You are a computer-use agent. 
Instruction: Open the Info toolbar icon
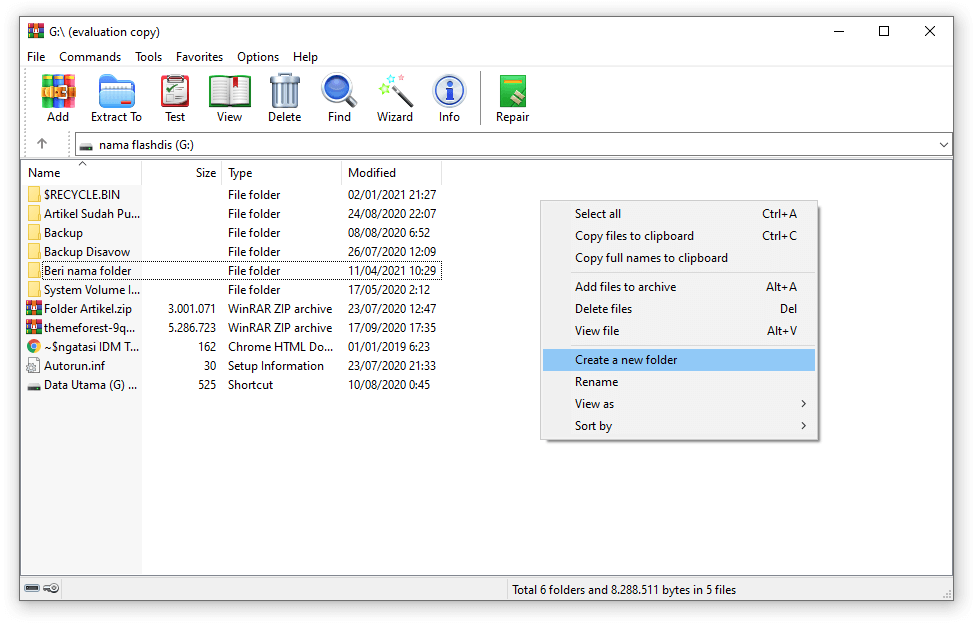point(449,92)
